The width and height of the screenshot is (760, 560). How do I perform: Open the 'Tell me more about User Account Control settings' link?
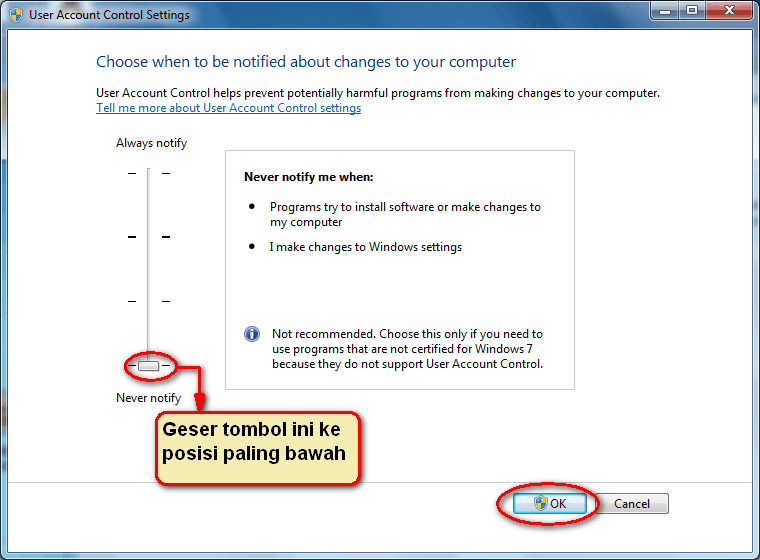pos(228,108)
